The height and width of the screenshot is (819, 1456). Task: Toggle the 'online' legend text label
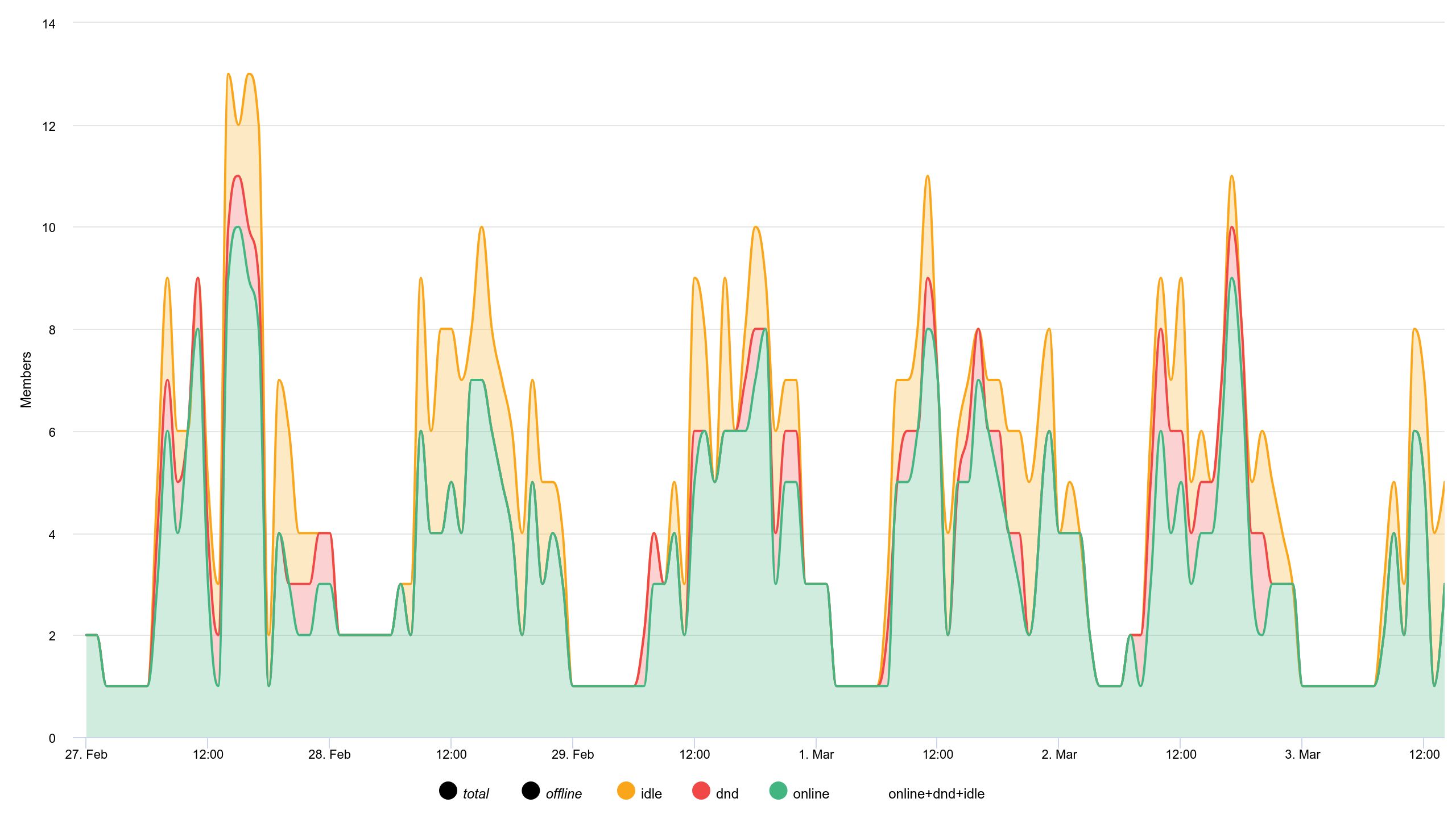click(811, 794)
